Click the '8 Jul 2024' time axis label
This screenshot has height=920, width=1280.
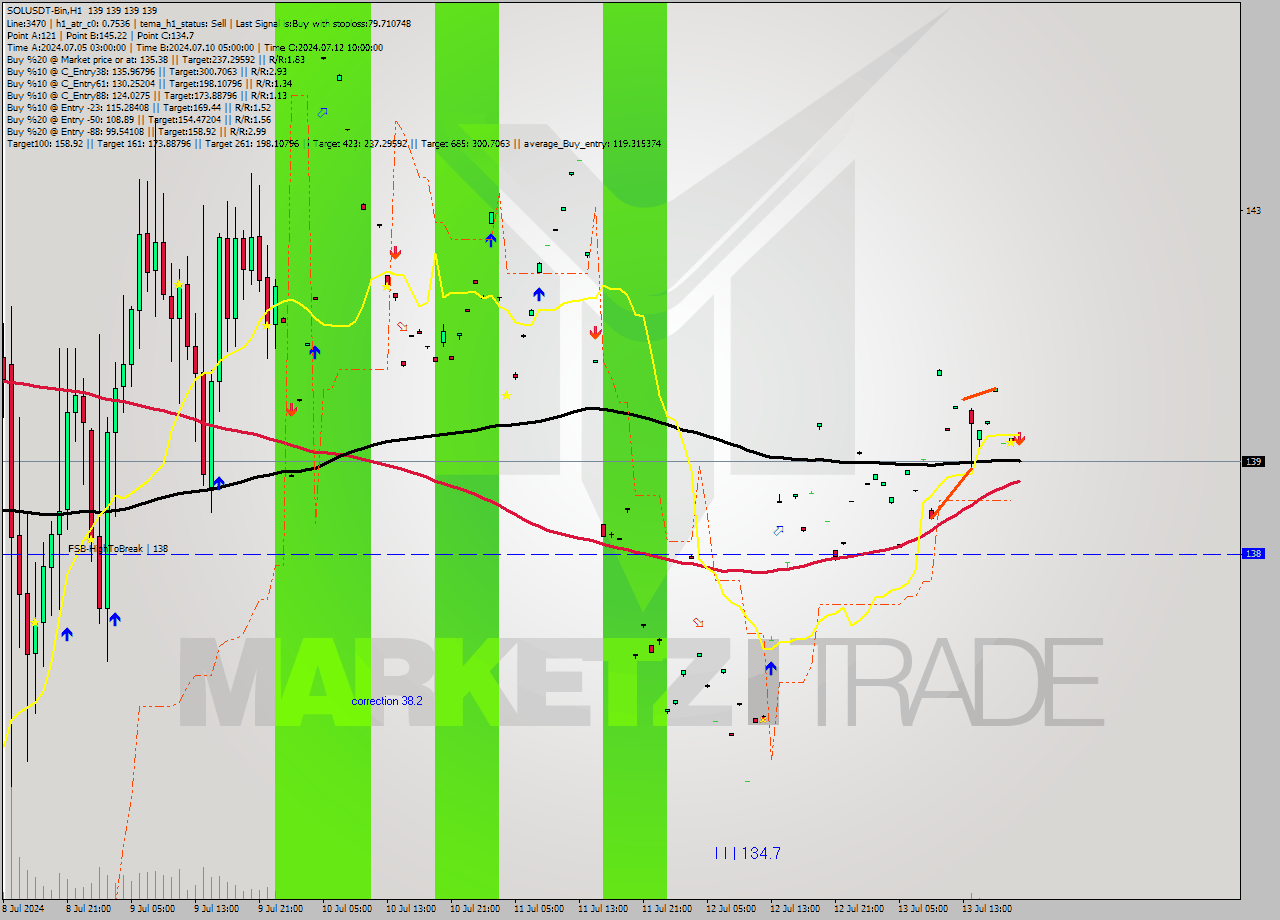(x=24, y=909)
